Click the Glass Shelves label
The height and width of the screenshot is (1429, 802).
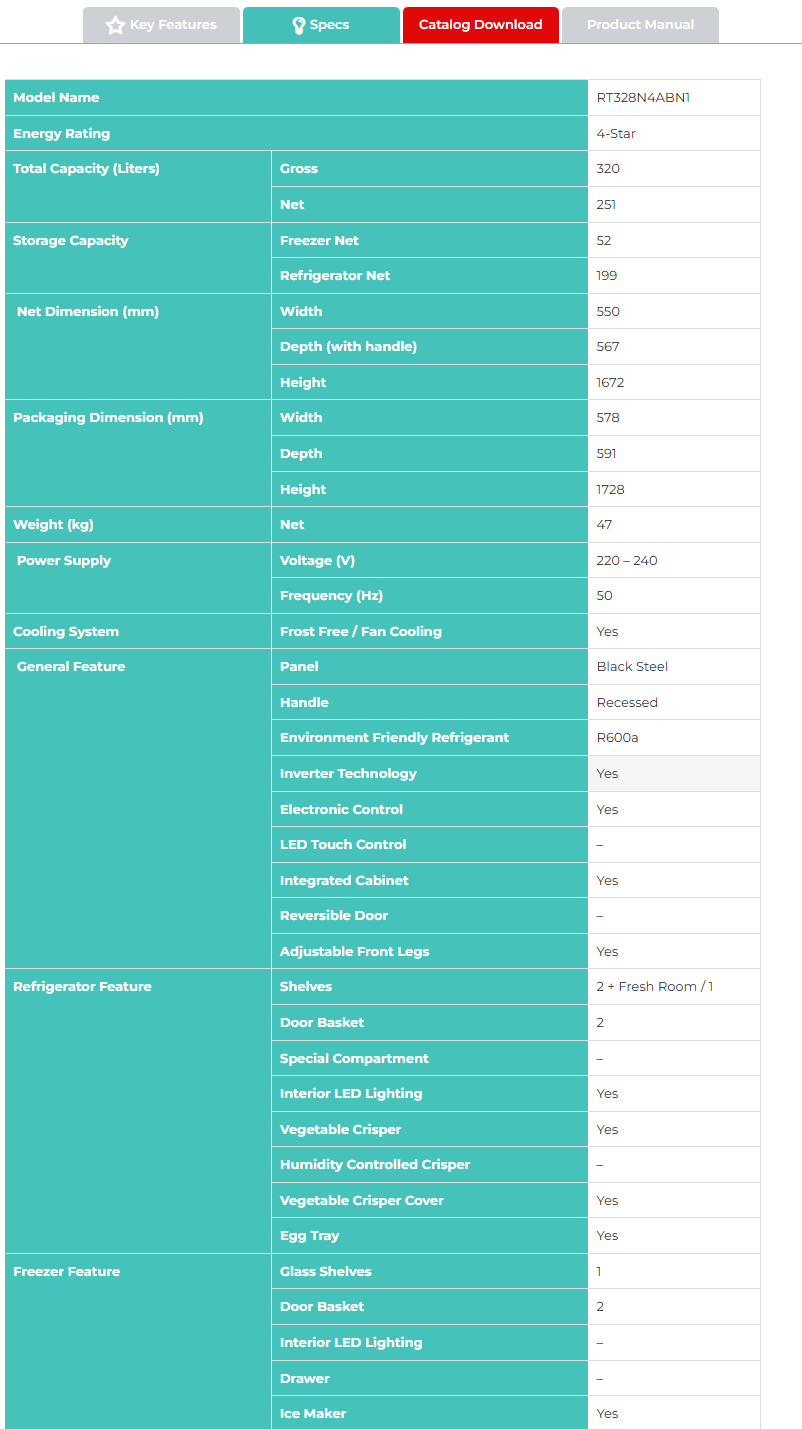pos(325,1272)
